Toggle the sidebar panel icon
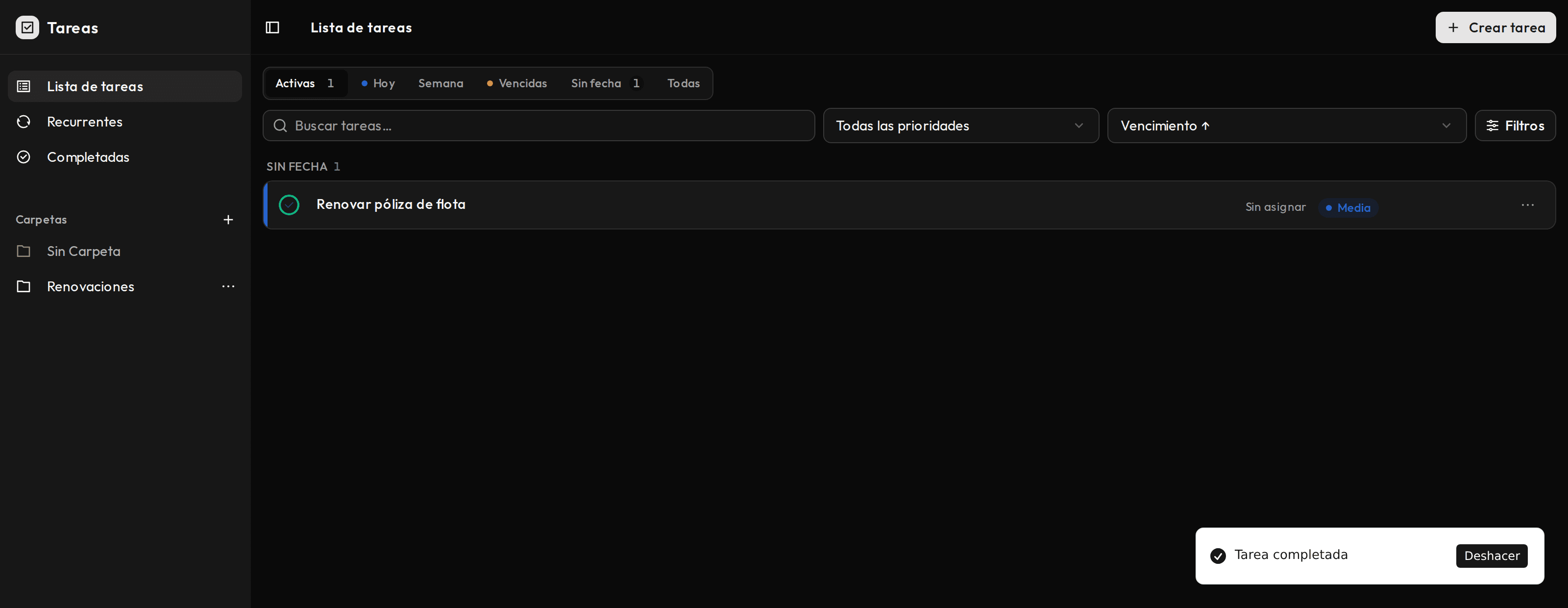Image resolution: width=1568 pixels, height=608 pixels. point(272,27)
